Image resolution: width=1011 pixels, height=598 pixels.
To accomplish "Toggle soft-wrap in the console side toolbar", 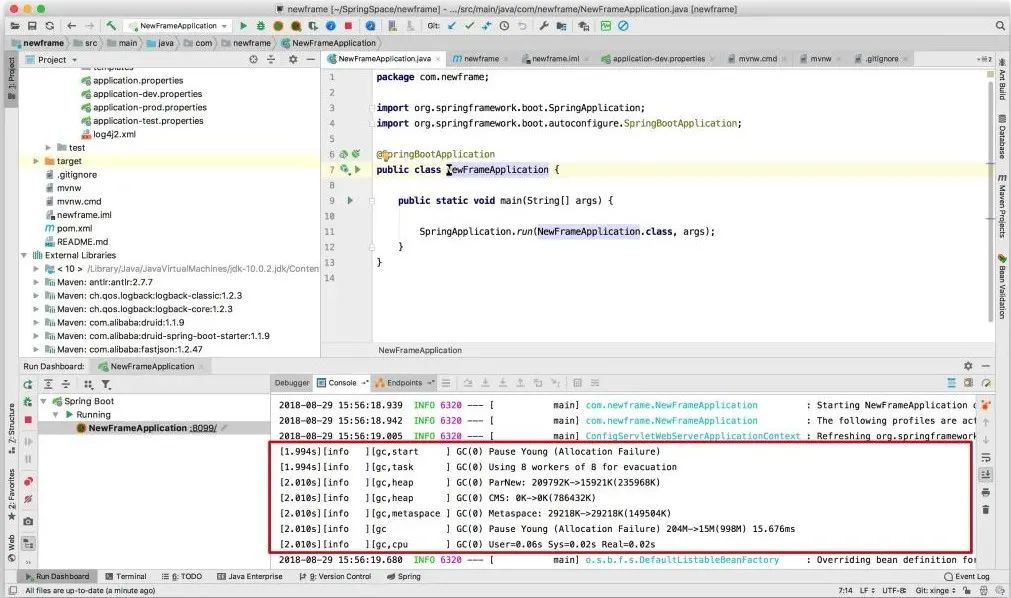I will [x=986, y=458].
